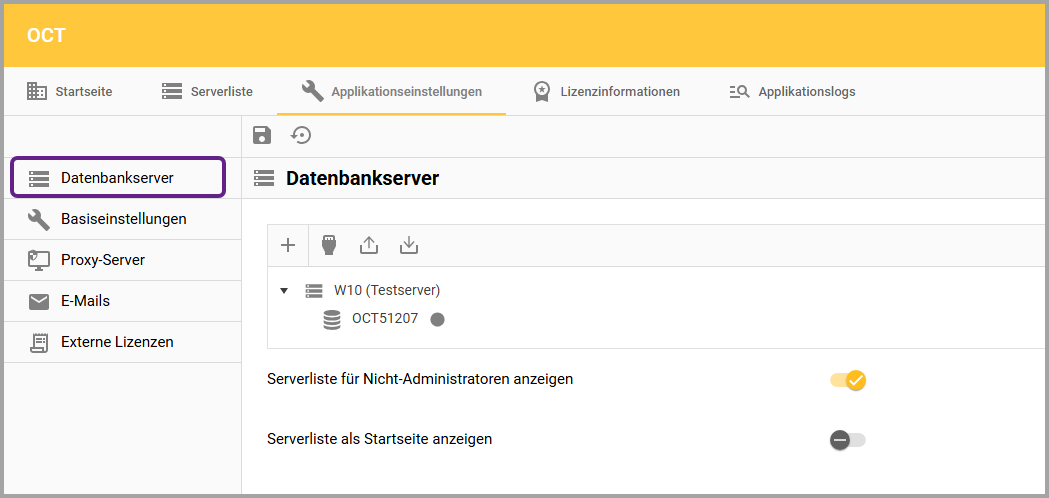Image resolution: width=1049 pixels, height=498 pixels.
Task: Click the OCT51207 database icon
Action: point(332,319)
